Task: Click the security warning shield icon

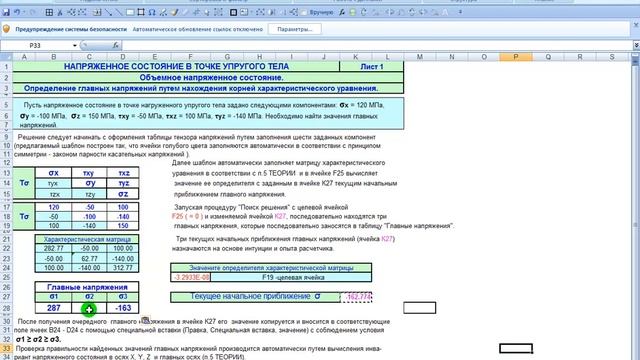Action: (6, 29)
